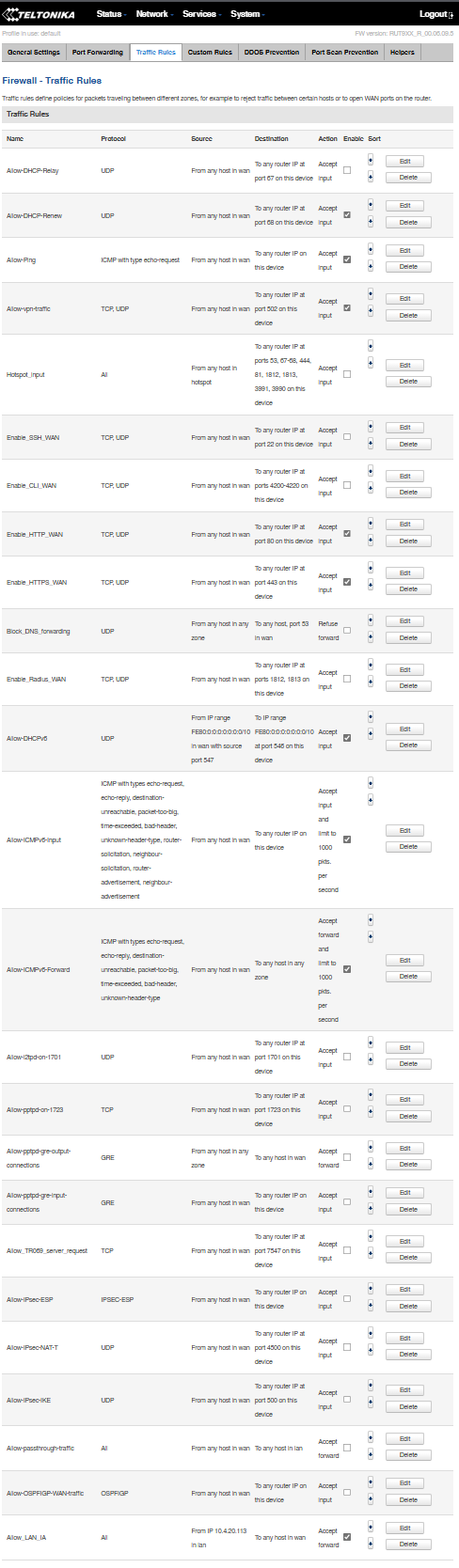This screenshot has height=1568, width=459.
Task: Edit the Block_DNS_forwarding rule
Action: [404, 621]
